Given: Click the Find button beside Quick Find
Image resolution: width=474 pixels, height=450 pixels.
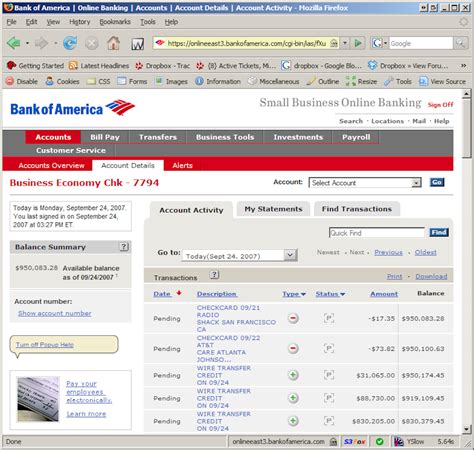Looking at the screenshot, I should [x=439, y=232].
